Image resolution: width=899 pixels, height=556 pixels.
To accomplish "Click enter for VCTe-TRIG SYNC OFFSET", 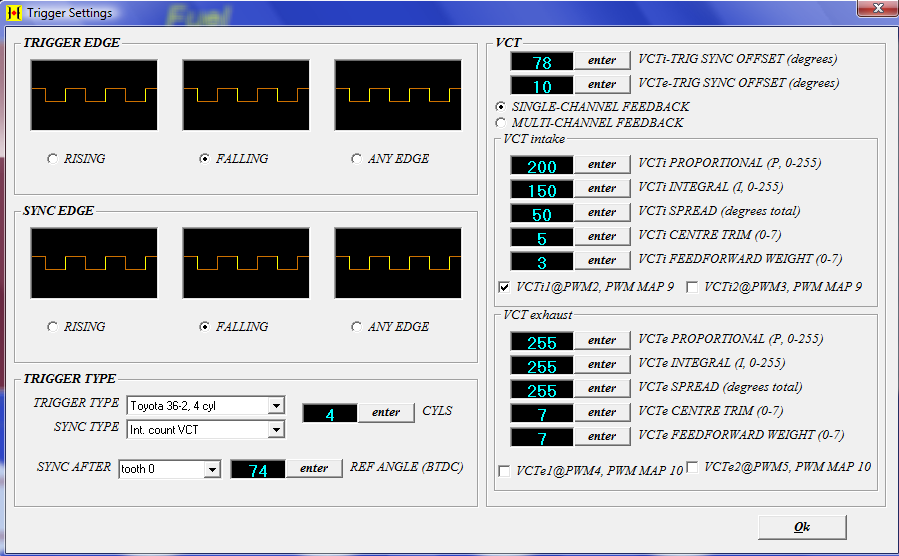I will [602, 85].
